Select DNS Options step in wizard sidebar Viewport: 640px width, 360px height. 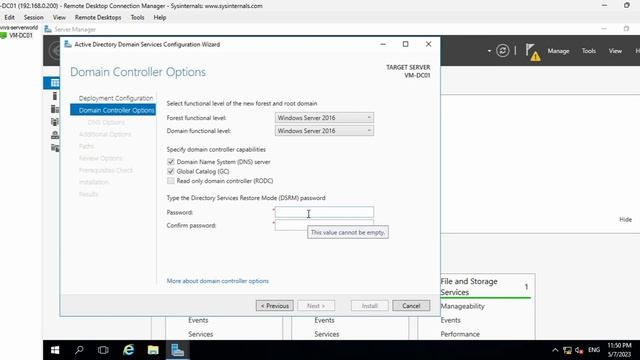tap(106, 122)
